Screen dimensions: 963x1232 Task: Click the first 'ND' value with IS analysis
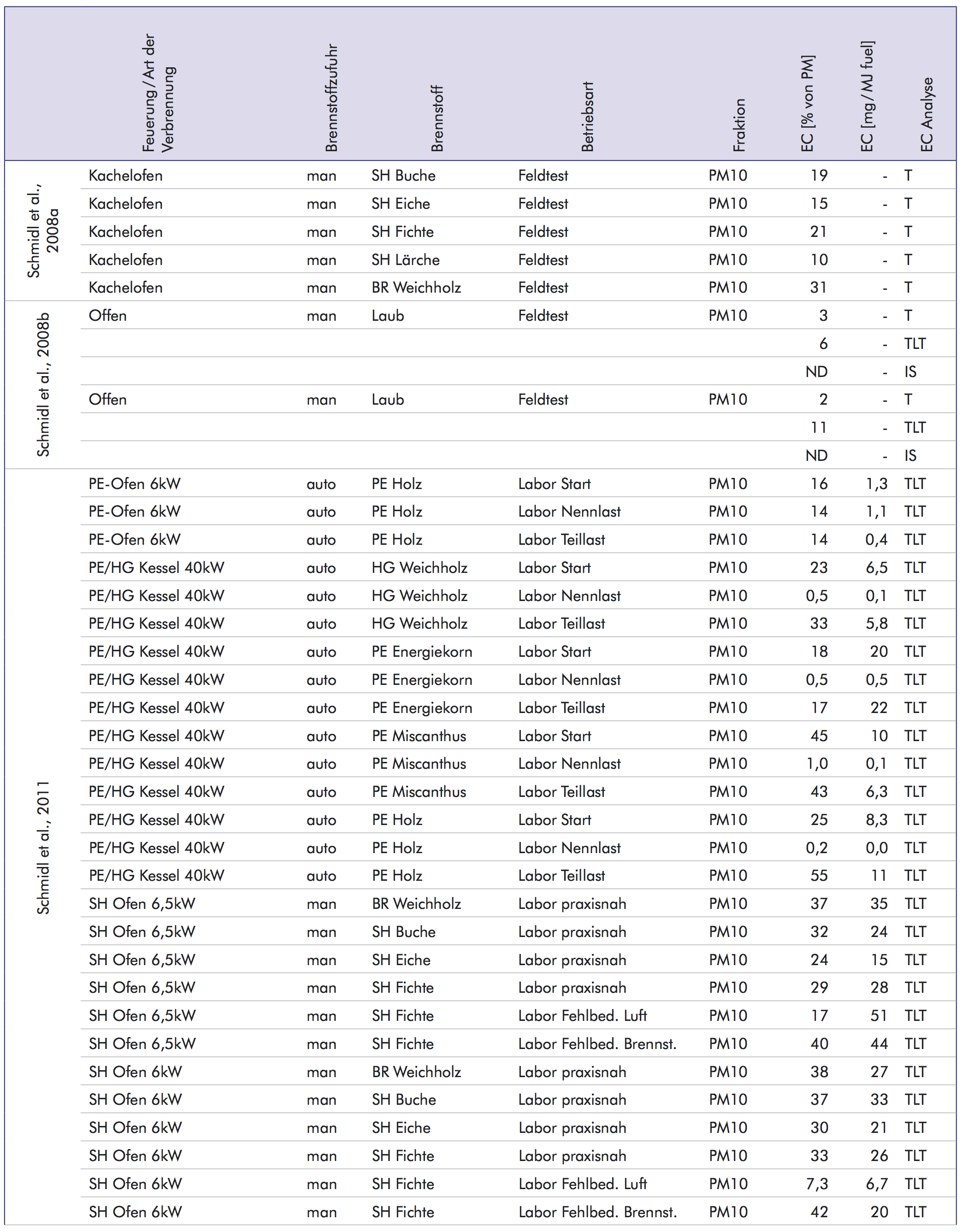[816, 372]
